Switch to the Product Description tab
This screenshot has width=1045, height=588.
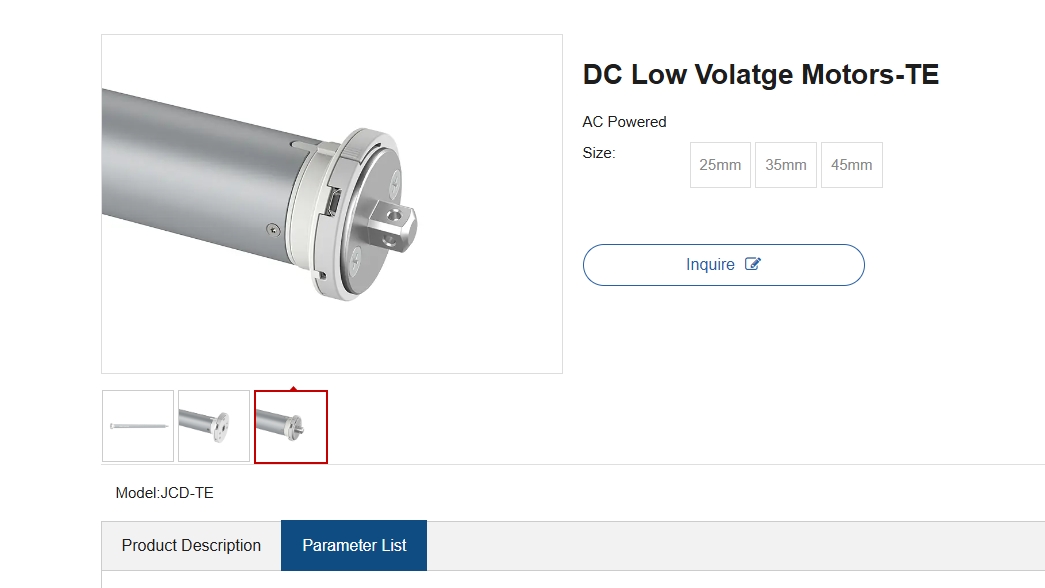click(191, 546)
